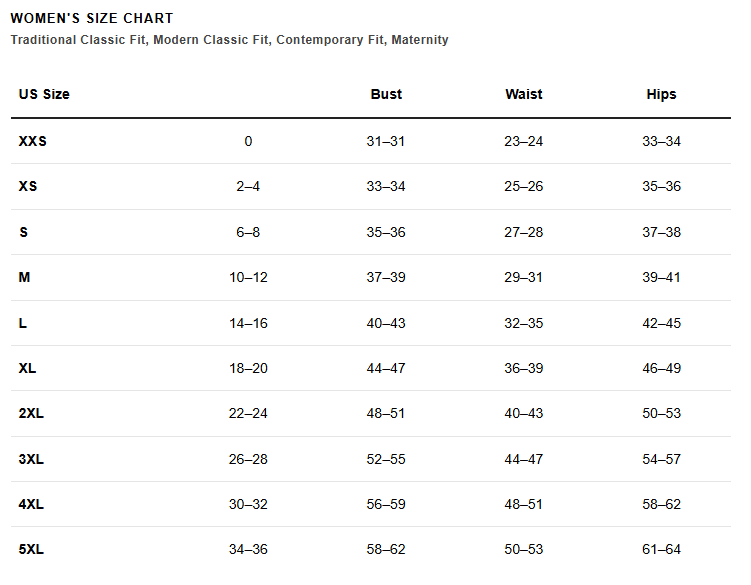This screenshot has height=585, width=751.
Task: Click waist measurement 50–53
Action: [x=523, y=549]
